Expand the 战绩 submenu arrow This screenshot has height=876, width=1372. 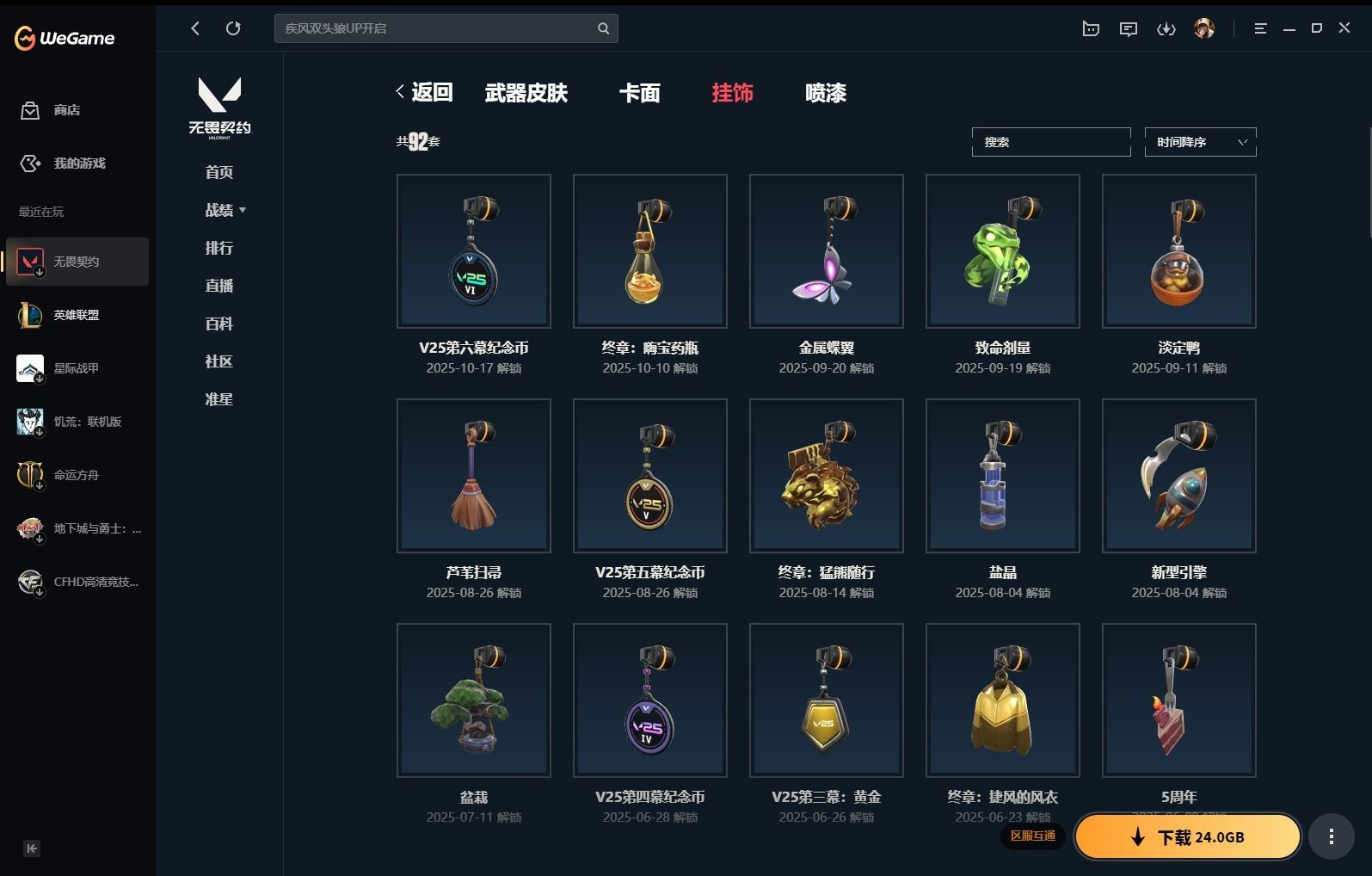click(243, 210)
